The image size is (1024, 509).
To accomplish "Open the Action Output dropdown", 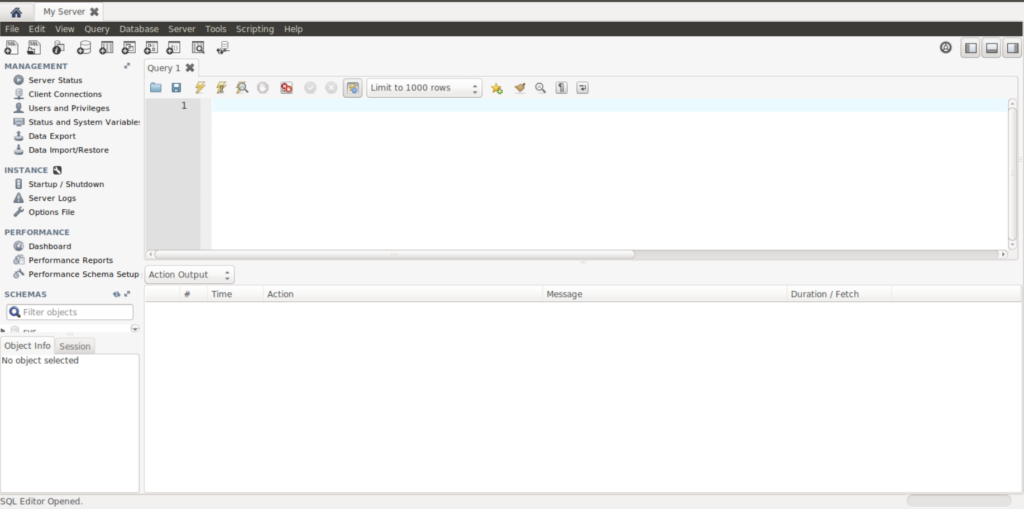I will (x=189, y=274).
